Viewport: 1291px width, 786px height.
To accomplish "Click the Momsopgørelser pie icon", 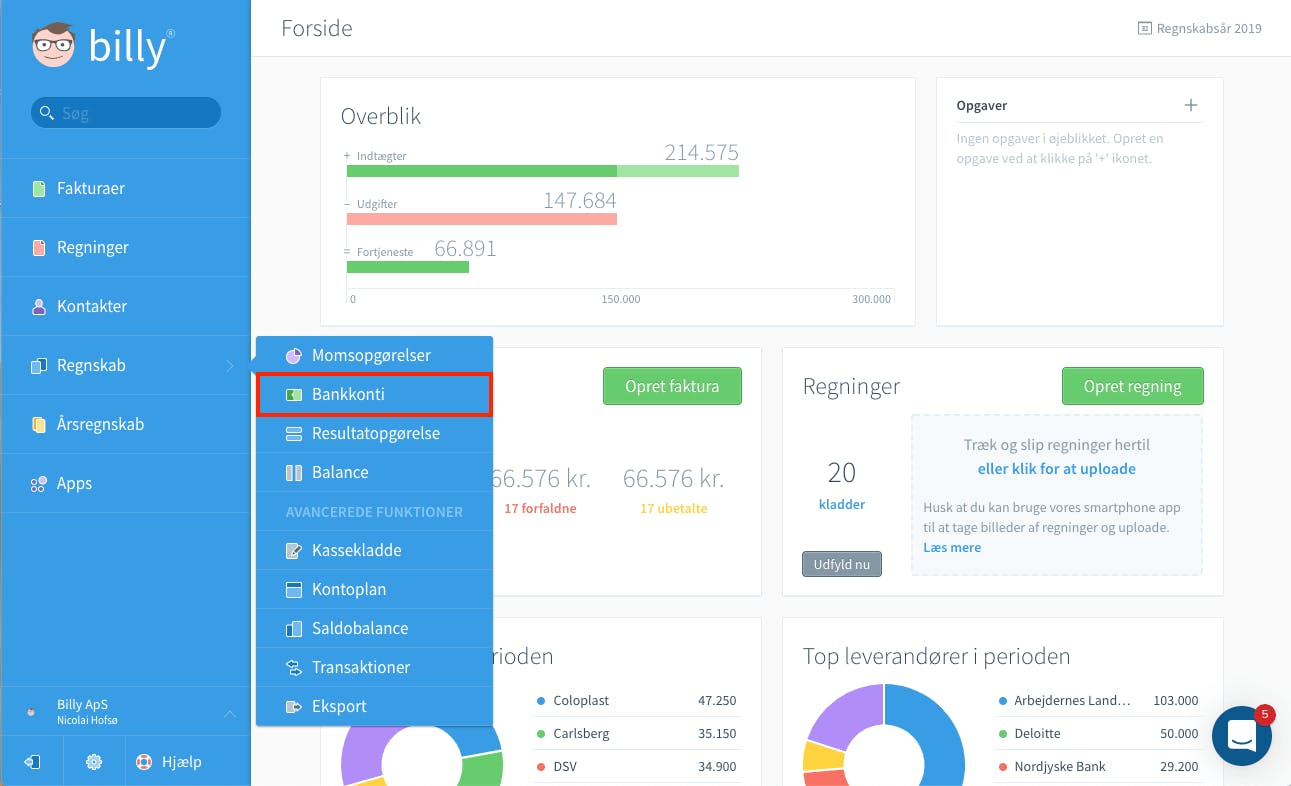I will coord(294,355).
